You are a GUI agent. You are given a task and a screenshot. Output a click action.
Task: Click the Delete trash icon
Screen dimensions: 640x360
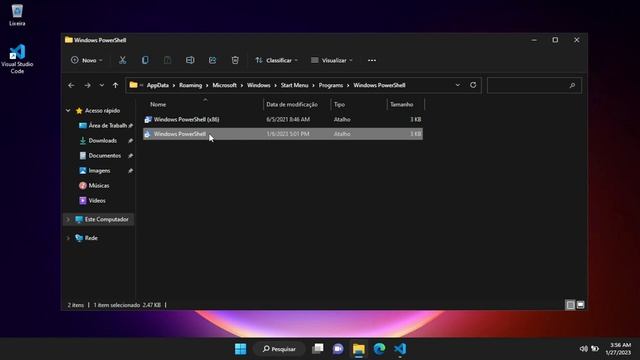click(x=235, y=60)
